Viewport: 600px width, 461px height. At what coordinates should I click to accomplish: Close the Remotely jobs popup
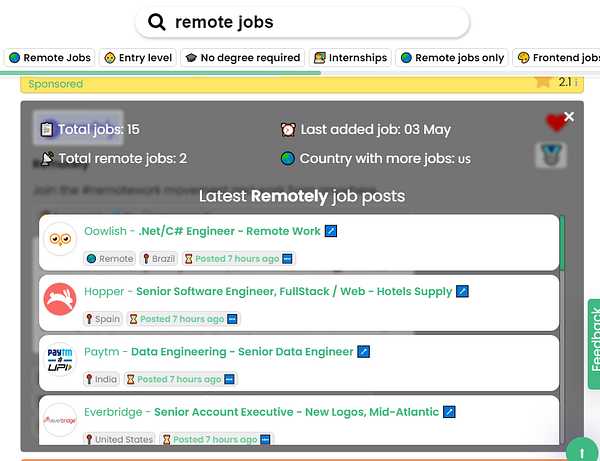click(x=569, y=116)
